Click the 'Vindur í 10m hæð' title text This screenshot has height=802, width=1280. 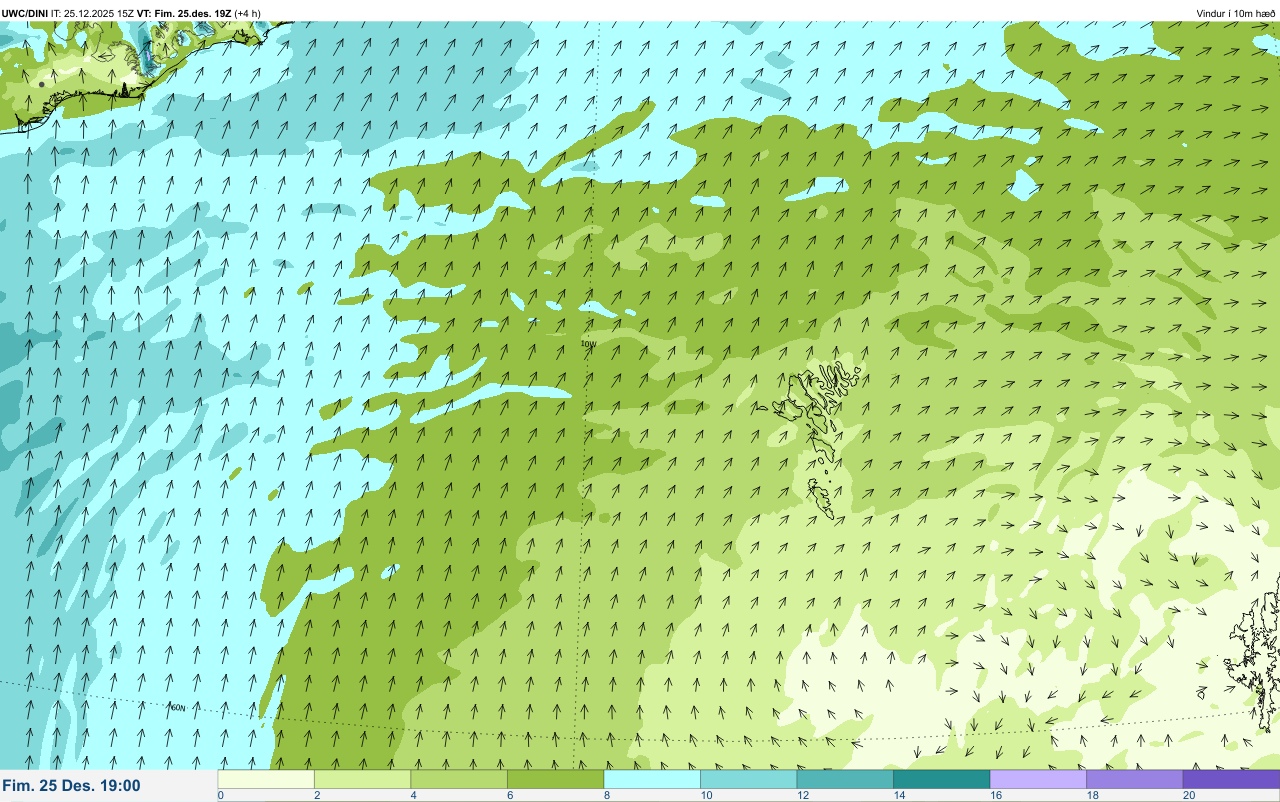pyautogui.click(x=1236, y=13)
